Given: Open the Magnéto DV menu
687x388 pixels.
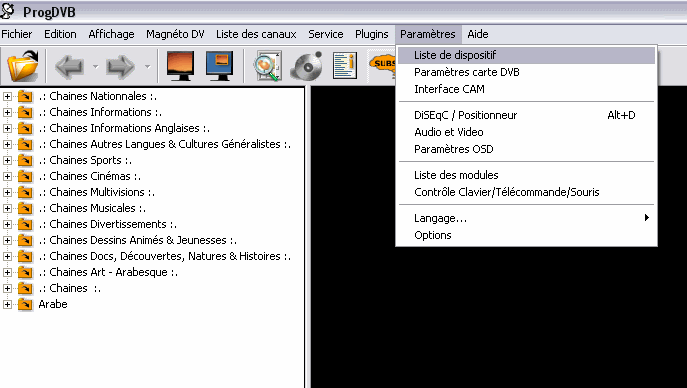Looking at the screenshot, I should tap(175, 34).
